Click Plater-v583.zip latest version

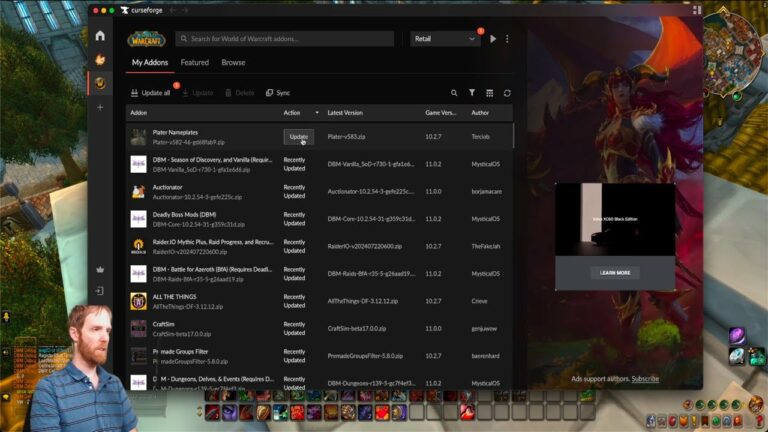(346, 137)
